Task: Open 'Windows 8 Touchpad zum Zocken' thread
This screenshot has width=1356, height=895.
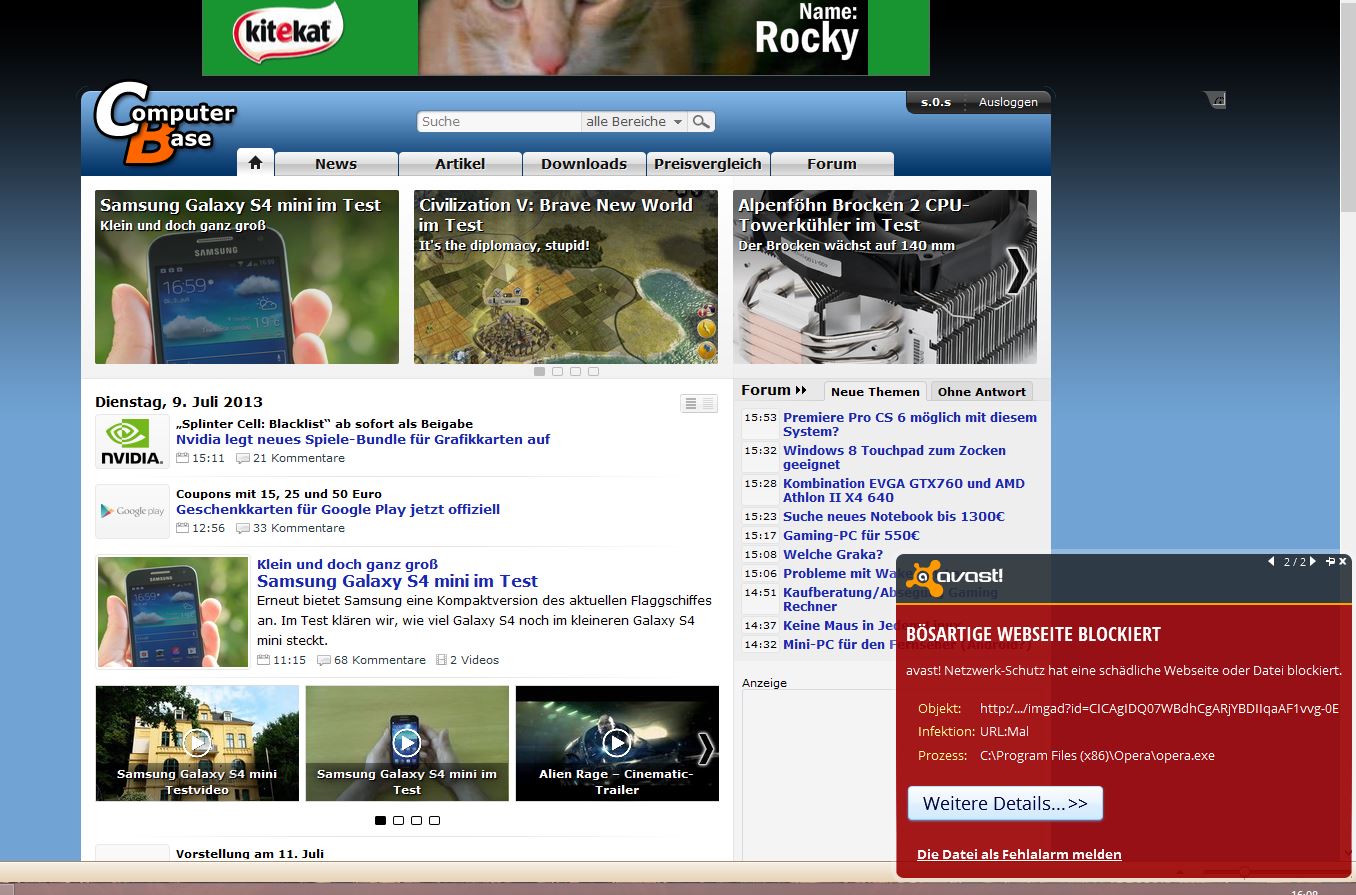Action: click(x=894, y=457)
